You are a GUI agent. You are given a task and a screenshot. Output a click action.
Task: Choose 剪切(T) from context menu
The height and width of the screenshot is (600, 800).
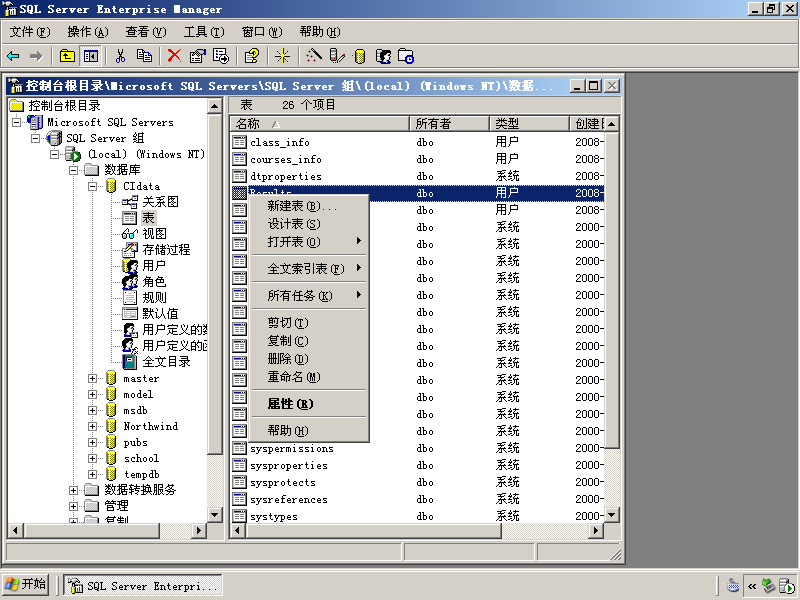point(309,323)
